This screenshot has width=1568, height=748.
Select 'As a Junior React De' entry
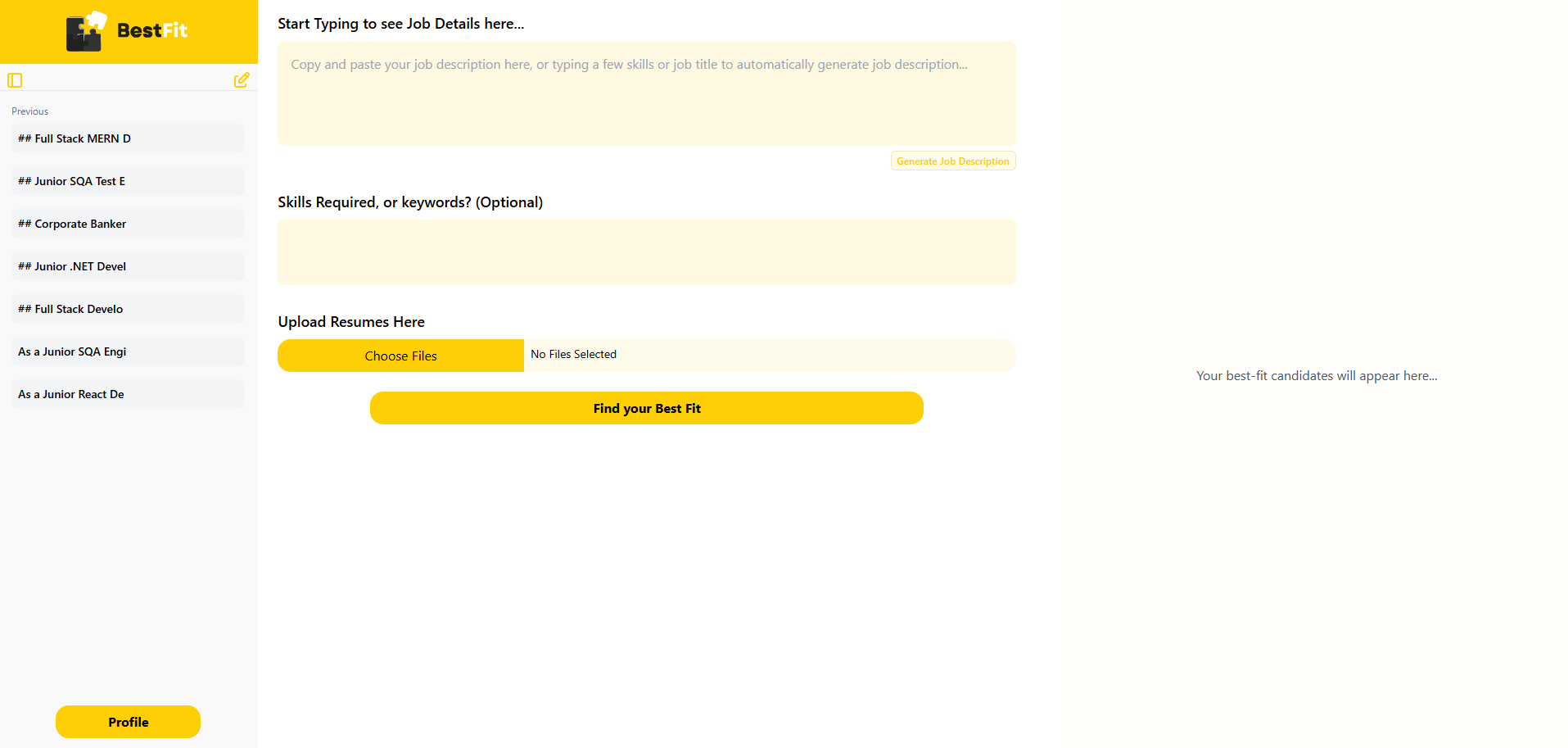(128, 394)
